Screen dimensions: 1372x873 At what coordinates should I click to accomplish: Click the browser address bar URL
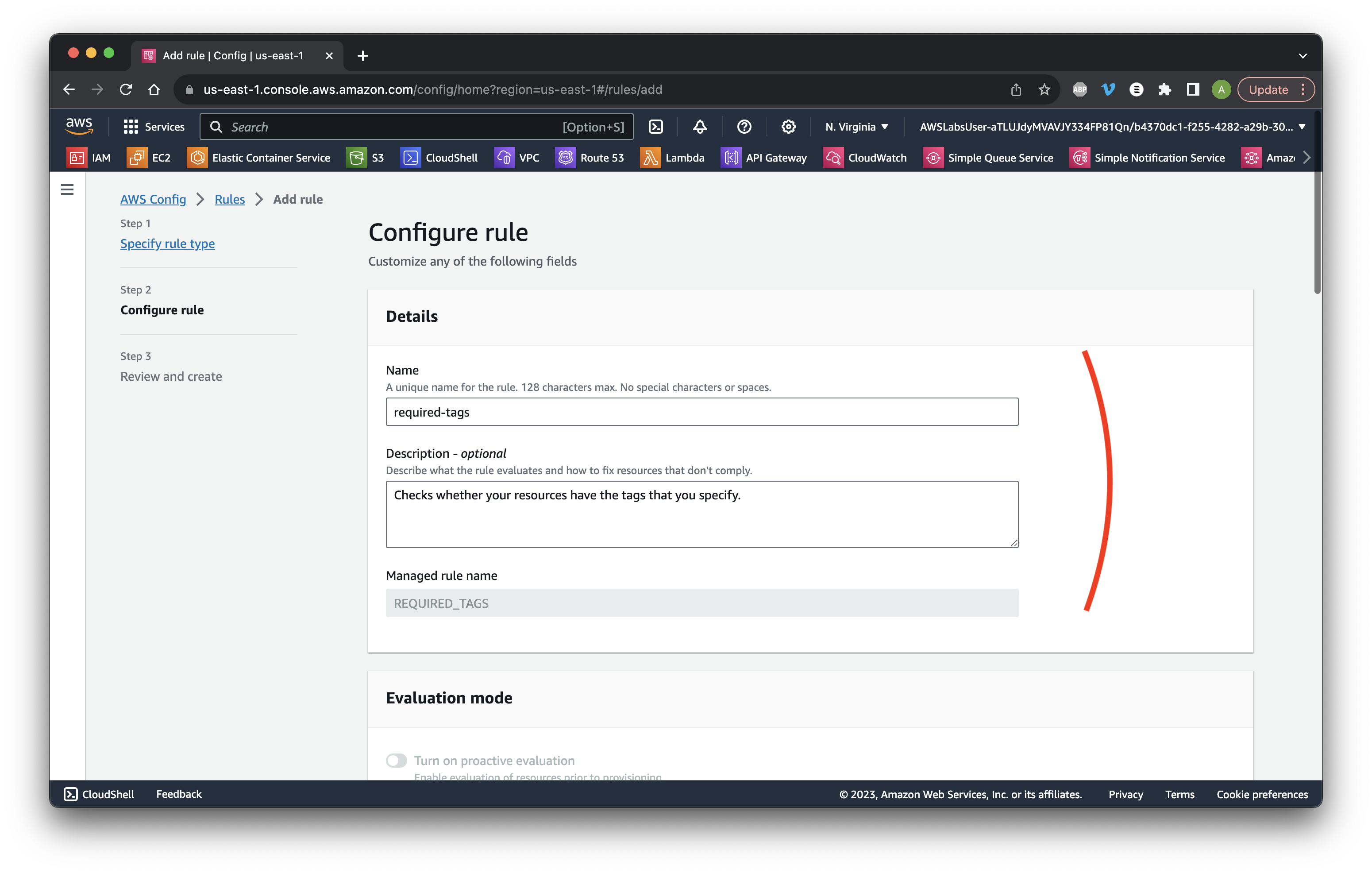tap(432, 89)
